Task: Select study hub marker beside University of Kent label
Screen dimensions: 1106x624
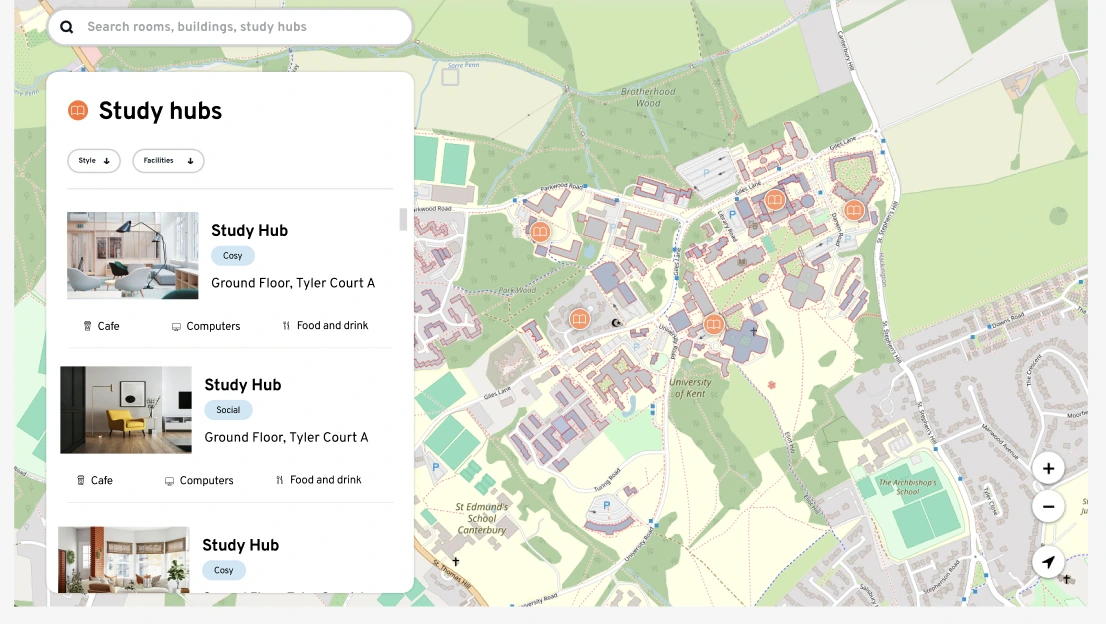Action: tap(713, 324)
